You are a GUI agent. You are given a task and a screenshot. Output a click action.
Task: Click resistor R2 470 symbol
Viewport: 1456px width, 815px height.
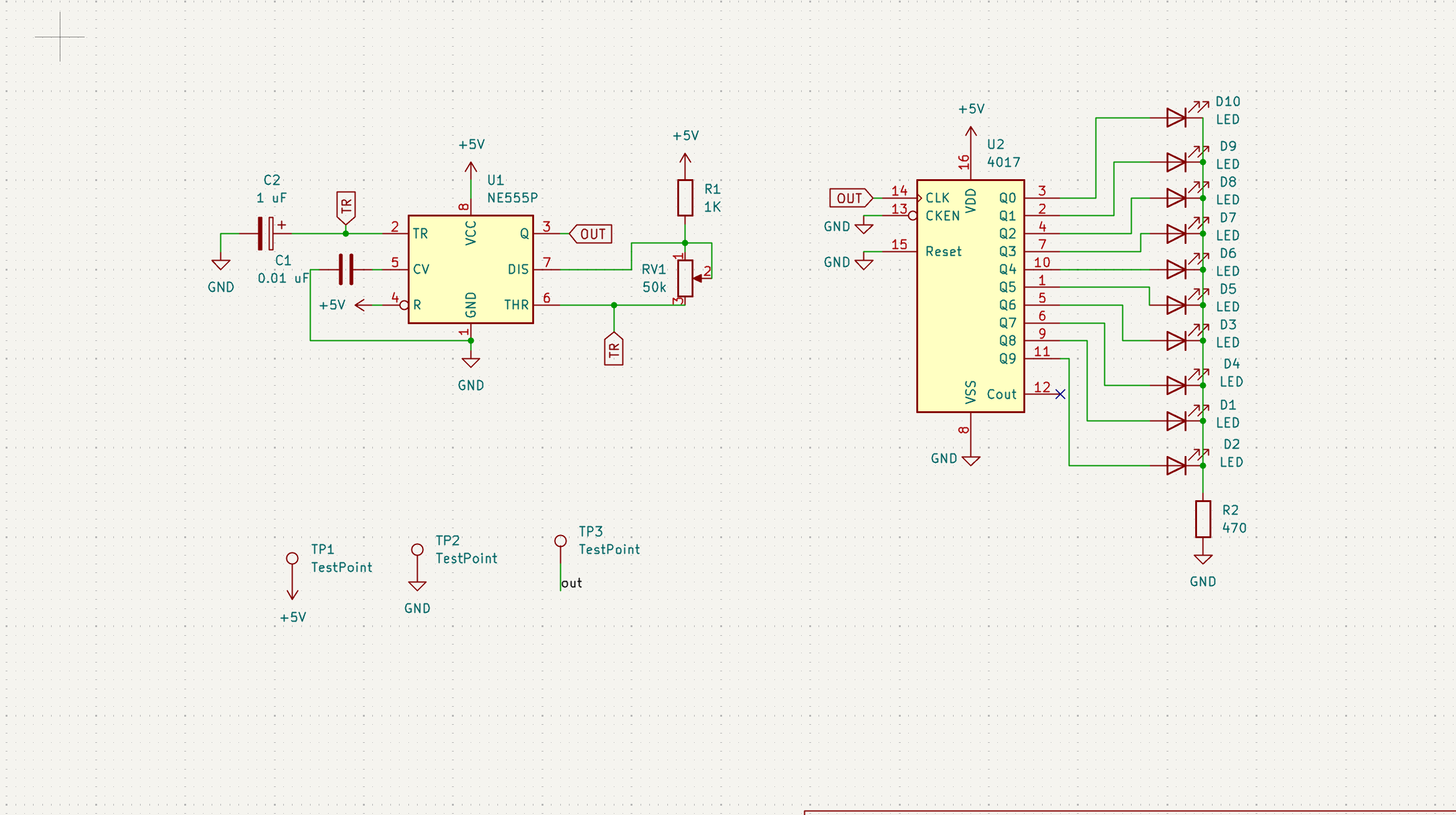click(1203, 519)
